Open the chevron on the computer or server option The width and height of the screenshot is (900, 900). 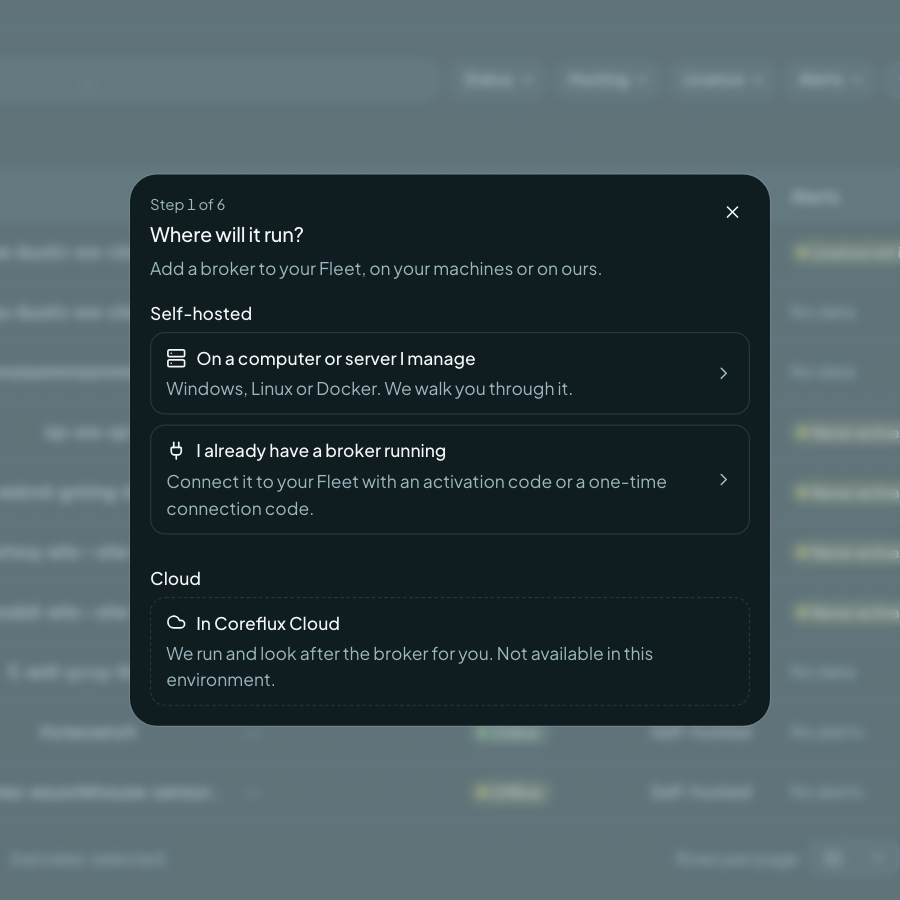(x=723, y=374)
